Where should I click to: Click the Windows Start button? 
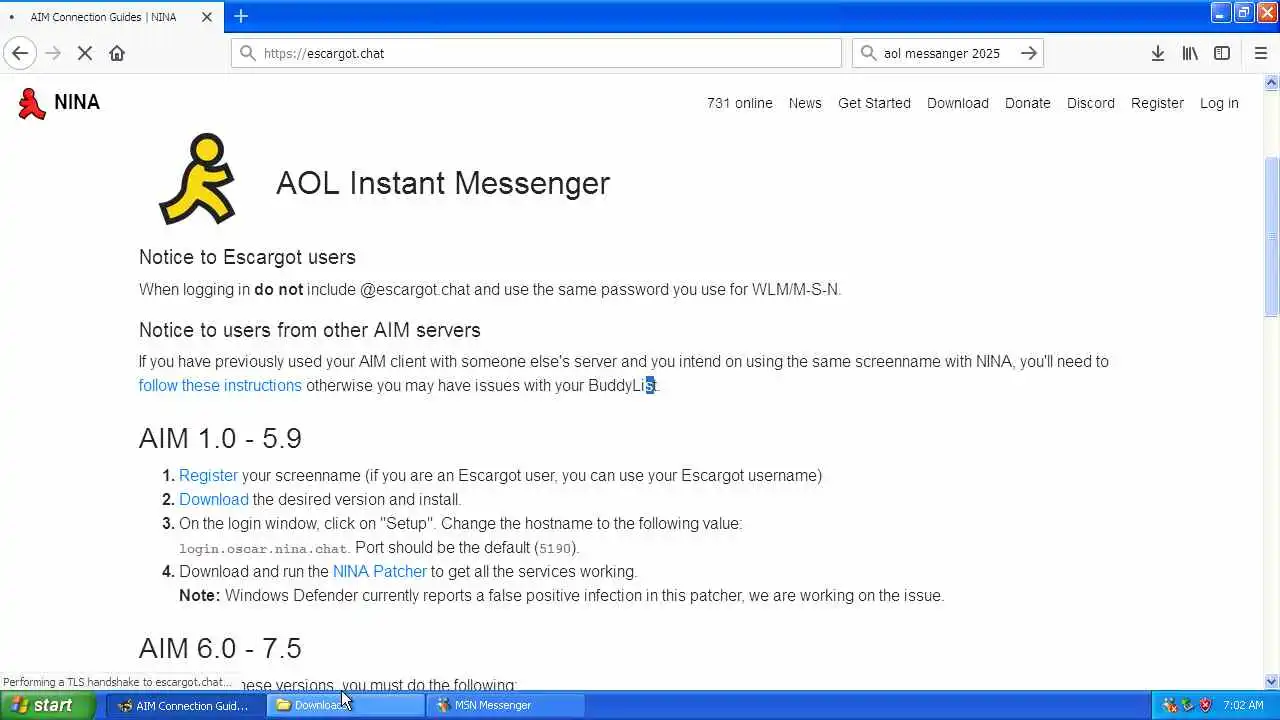[47, 705]
